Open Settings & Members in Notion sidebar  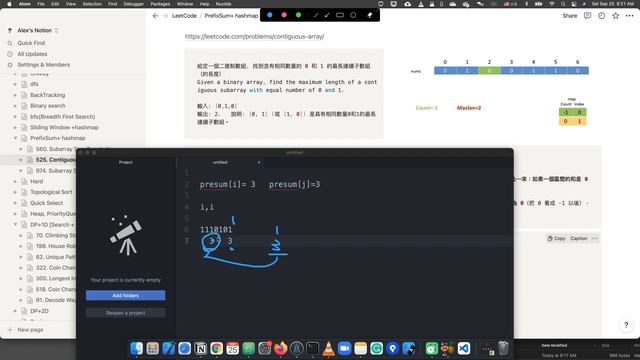tap(43, 64)
